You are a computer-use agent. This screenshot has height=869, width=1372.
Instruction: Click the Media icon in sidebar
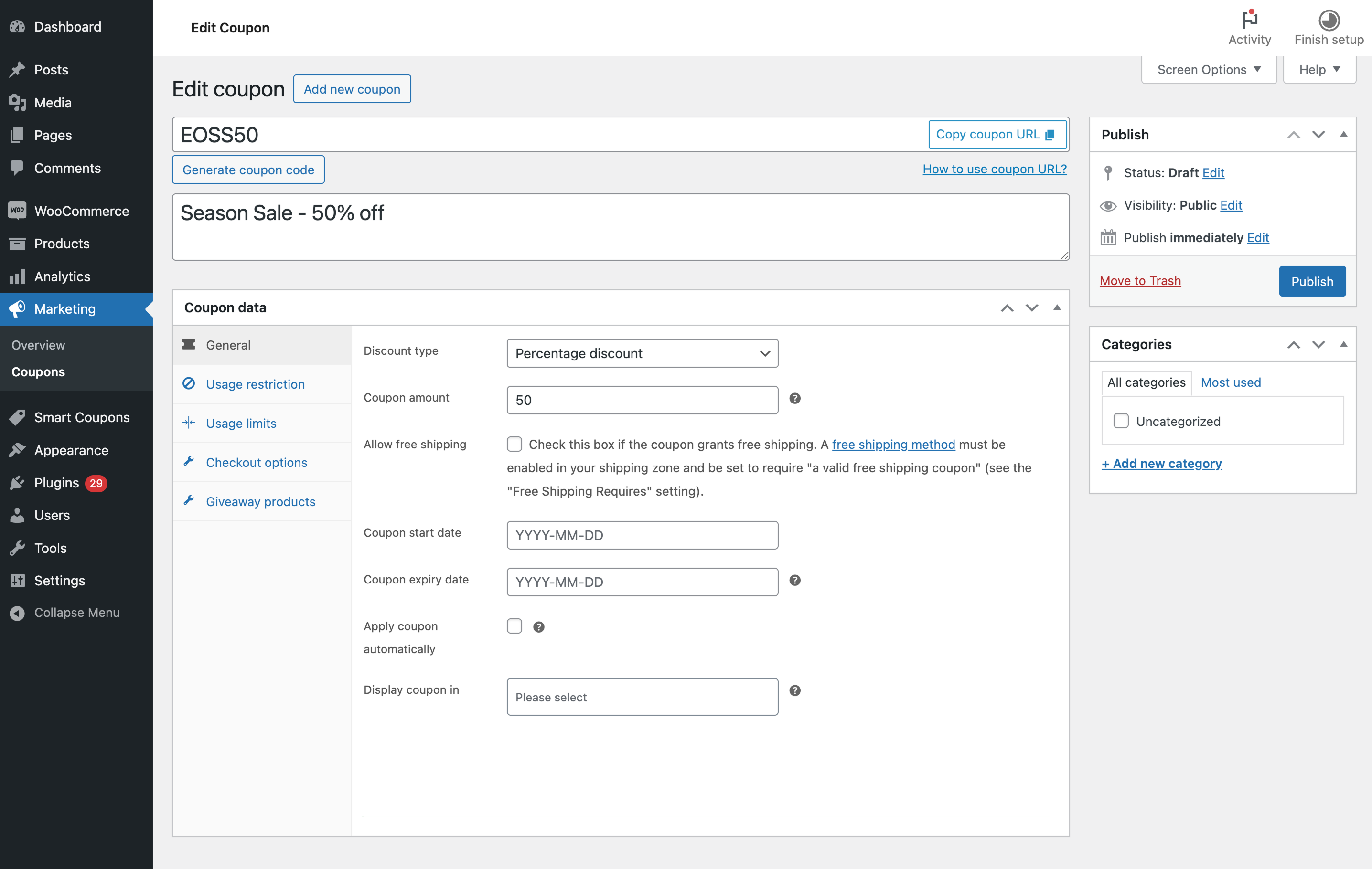click(17, 103)
